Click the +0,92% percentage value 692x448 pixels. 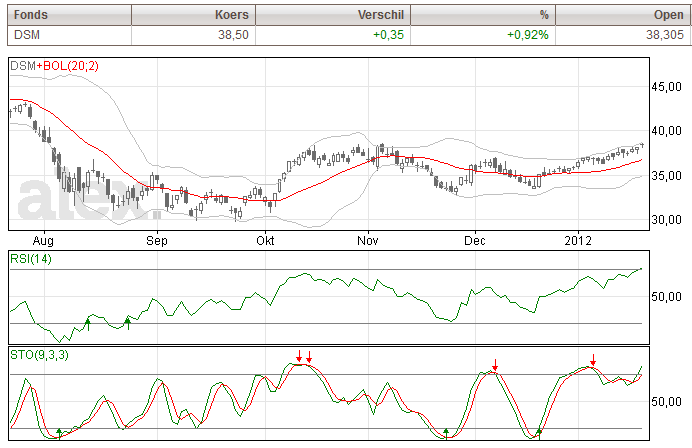click(528, 35)
